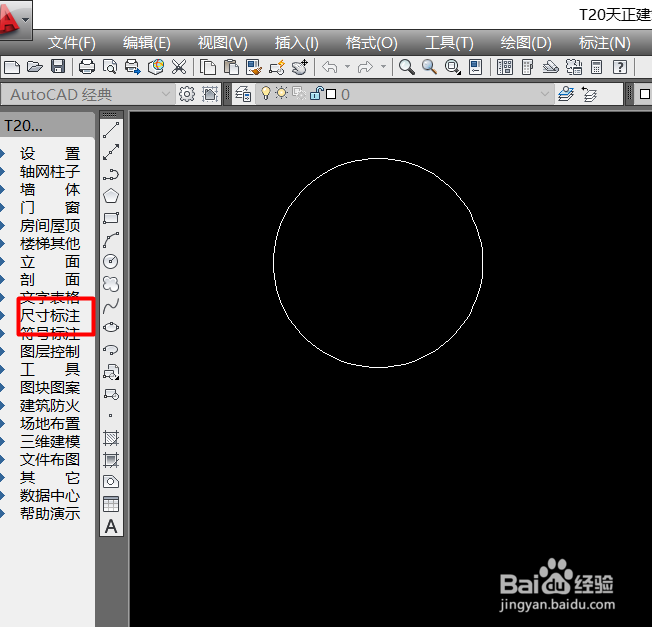Select the Rectangle tool
652x627 pixels.
coord(111,218)
